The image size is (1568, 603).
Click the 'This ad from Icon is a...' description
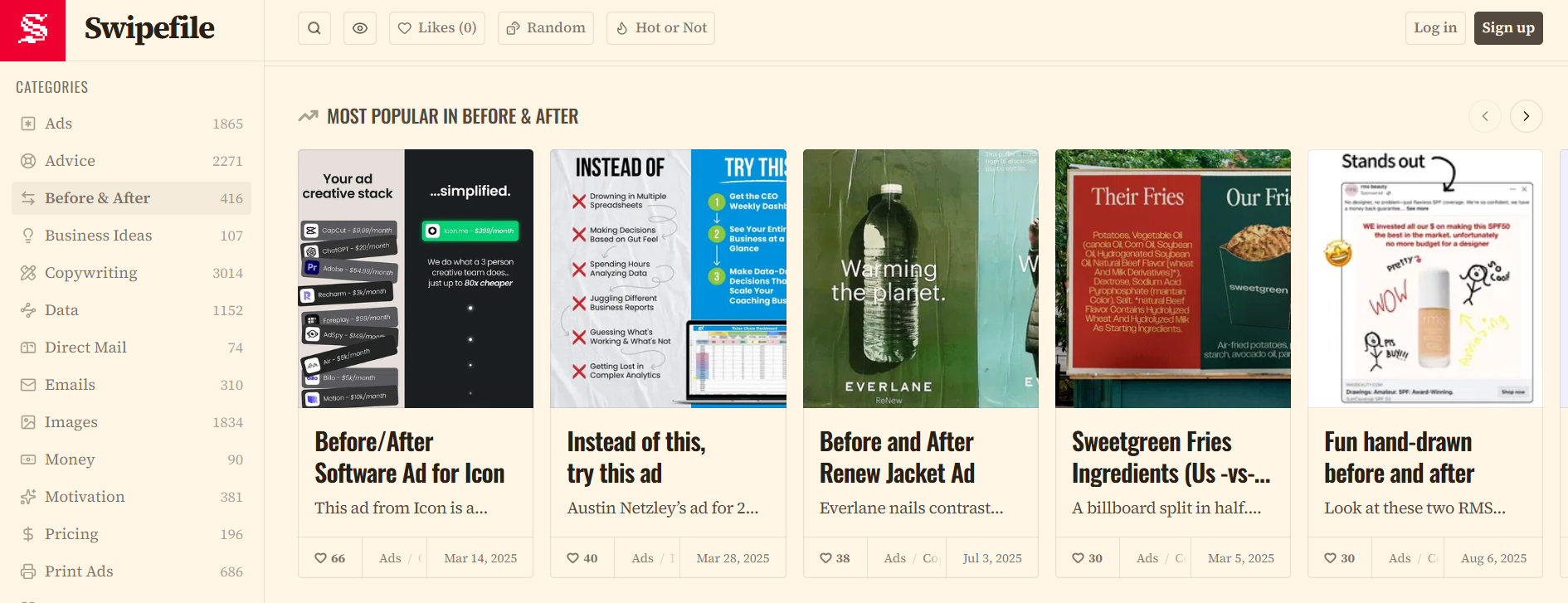point(401,508)
